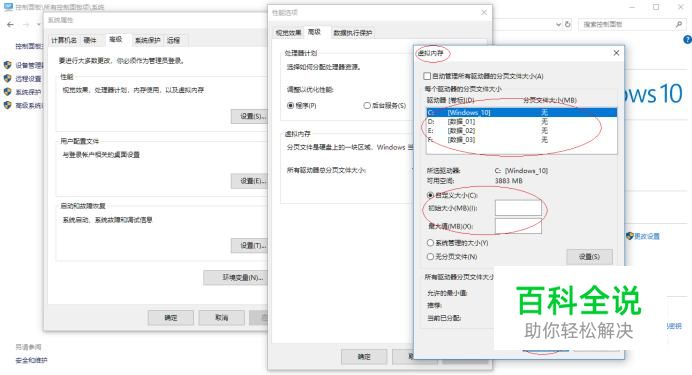Open 视觉效果 tab in 性能选项
692x375 pixels.
click(288, 33)
